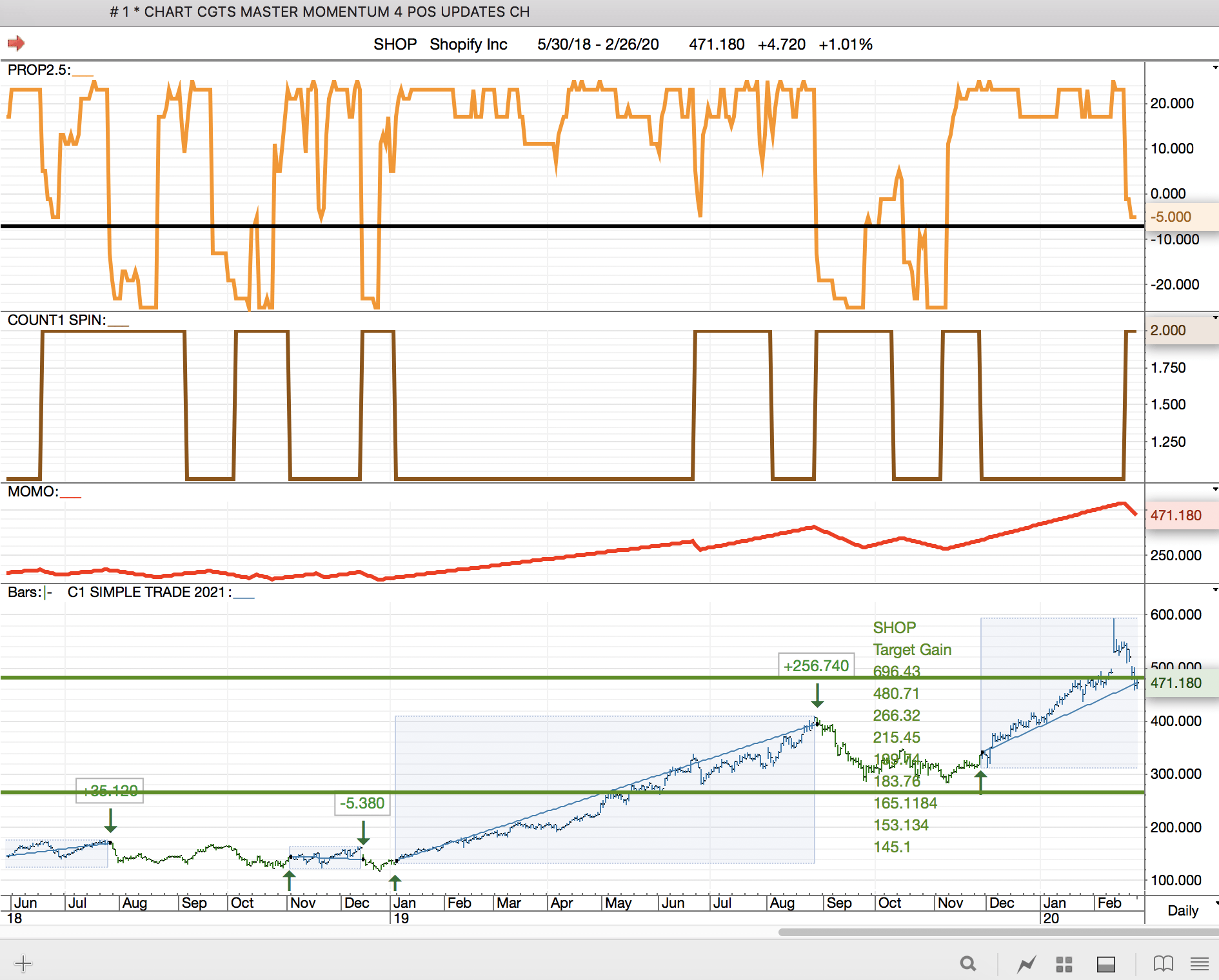The width and height of the screenshot is (1219, 980).
Task: Click the header price 471.180
Action: 717,44
